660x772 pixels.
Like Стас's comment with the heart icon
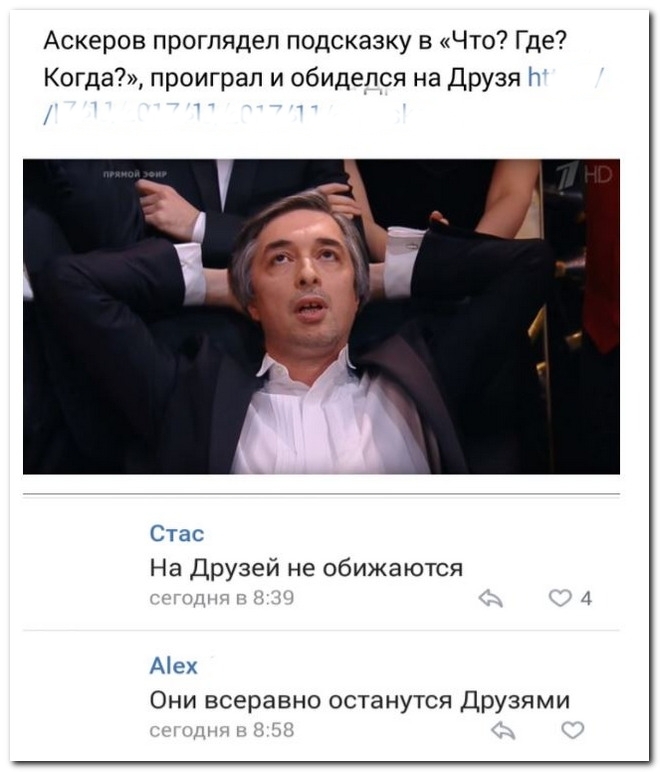560,598
